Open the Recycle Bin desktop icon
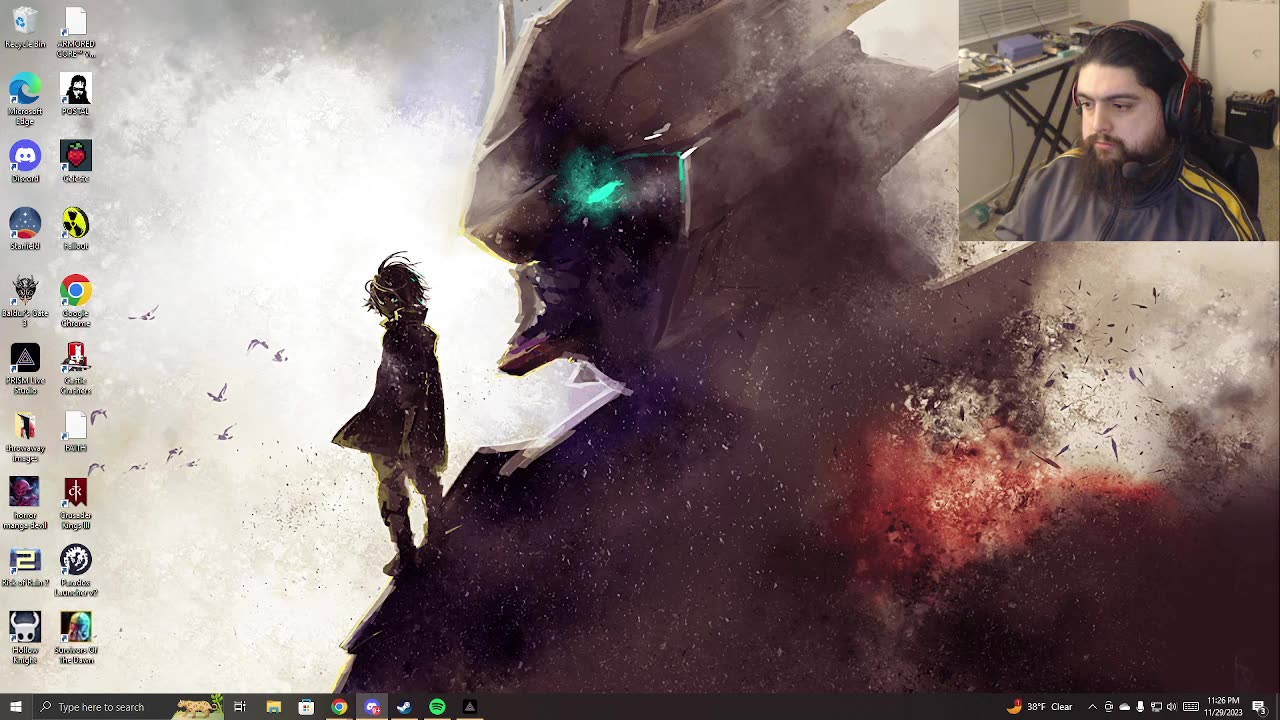Image resolution: width=1280 pixels, height=720 pixels. (25, 28)
